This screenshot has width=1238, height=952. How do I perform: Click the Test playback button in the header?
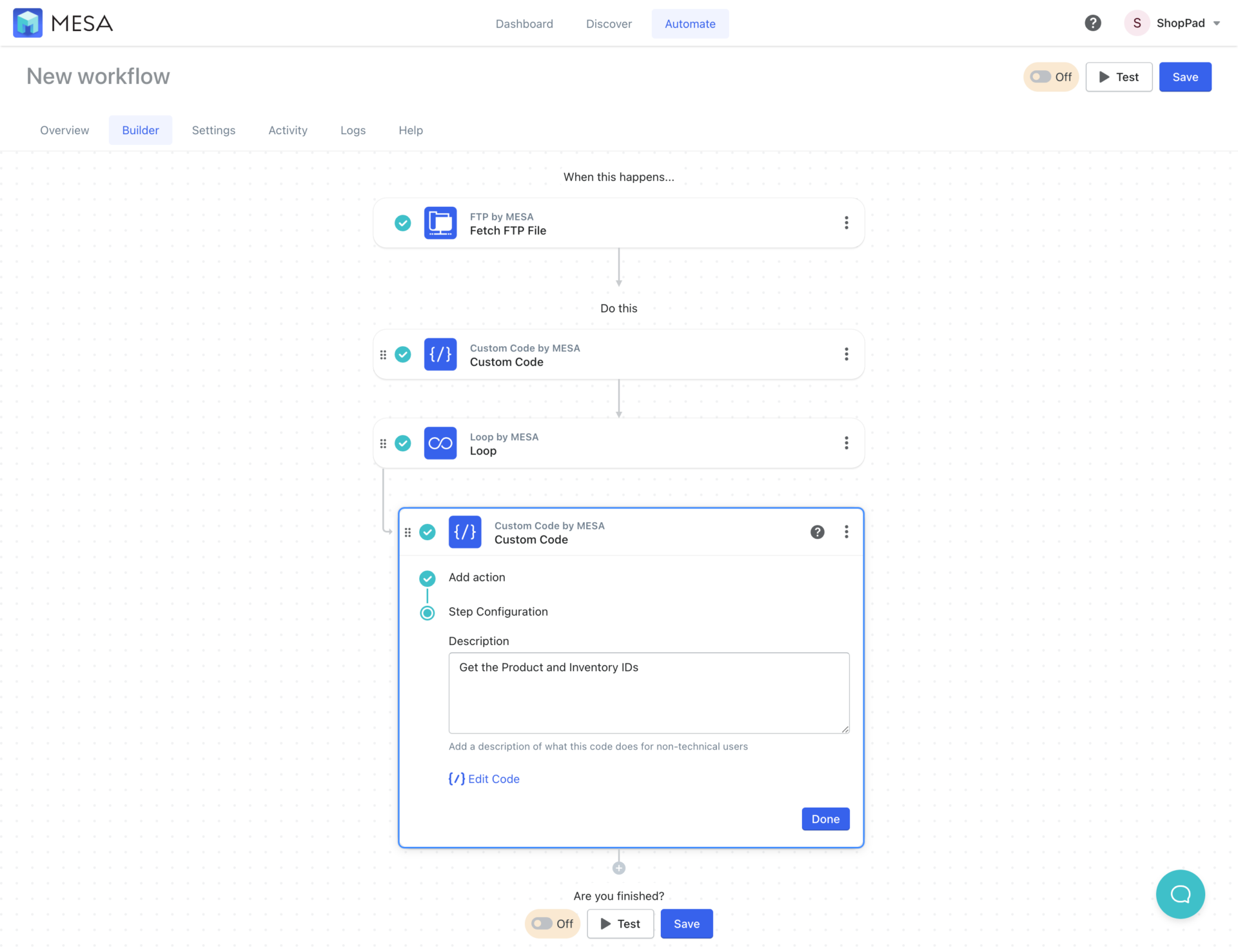(1119, 77)
